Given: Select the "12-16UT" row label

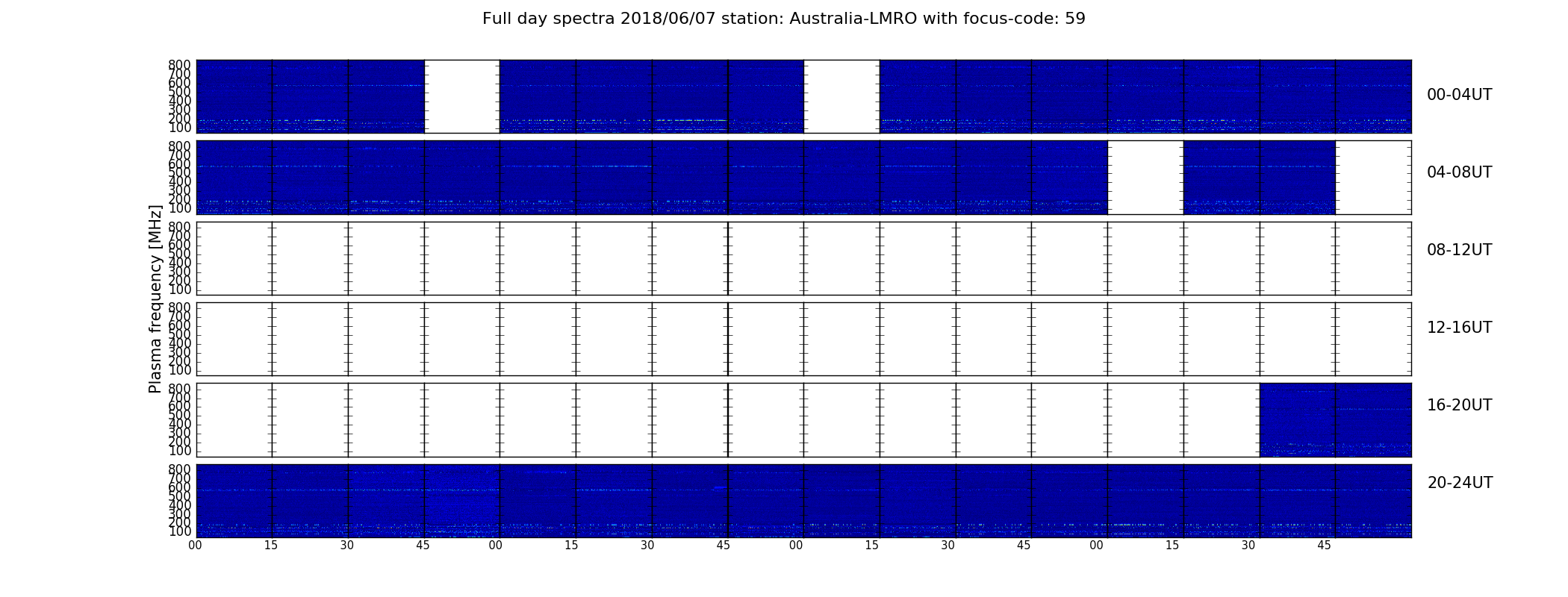Looking at the screenshot, I should 1459,328.
